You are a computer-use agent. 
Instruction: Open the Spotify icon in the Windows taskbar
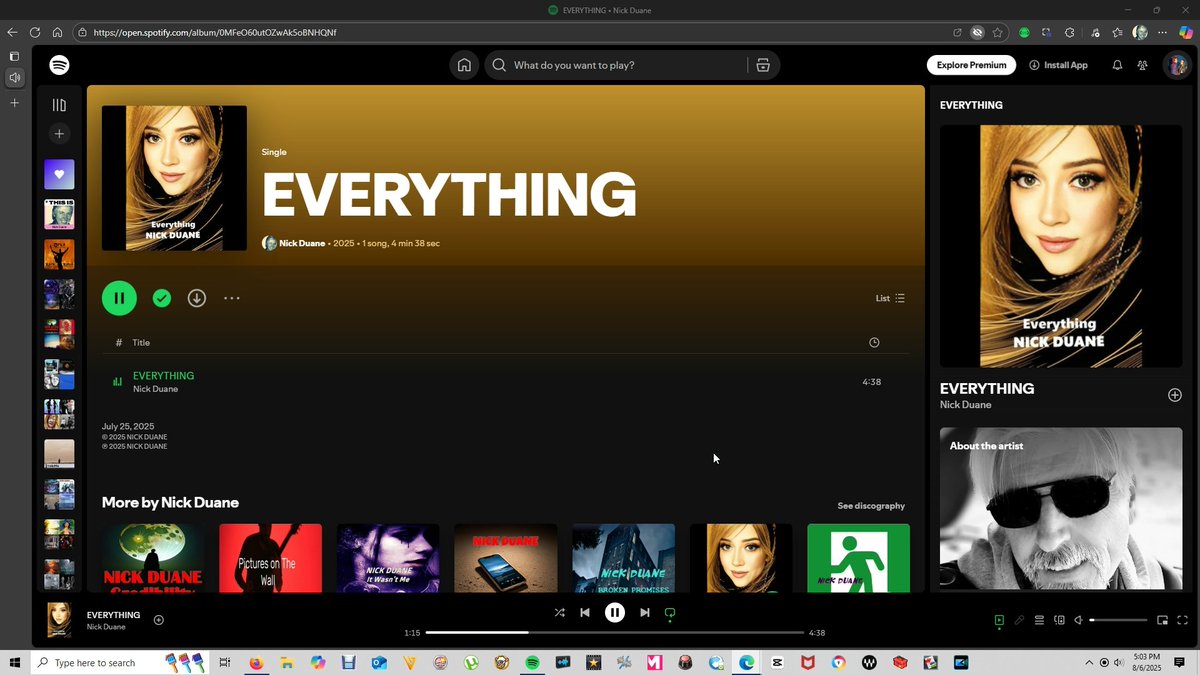pyautogui.click(x=532, y=662)
